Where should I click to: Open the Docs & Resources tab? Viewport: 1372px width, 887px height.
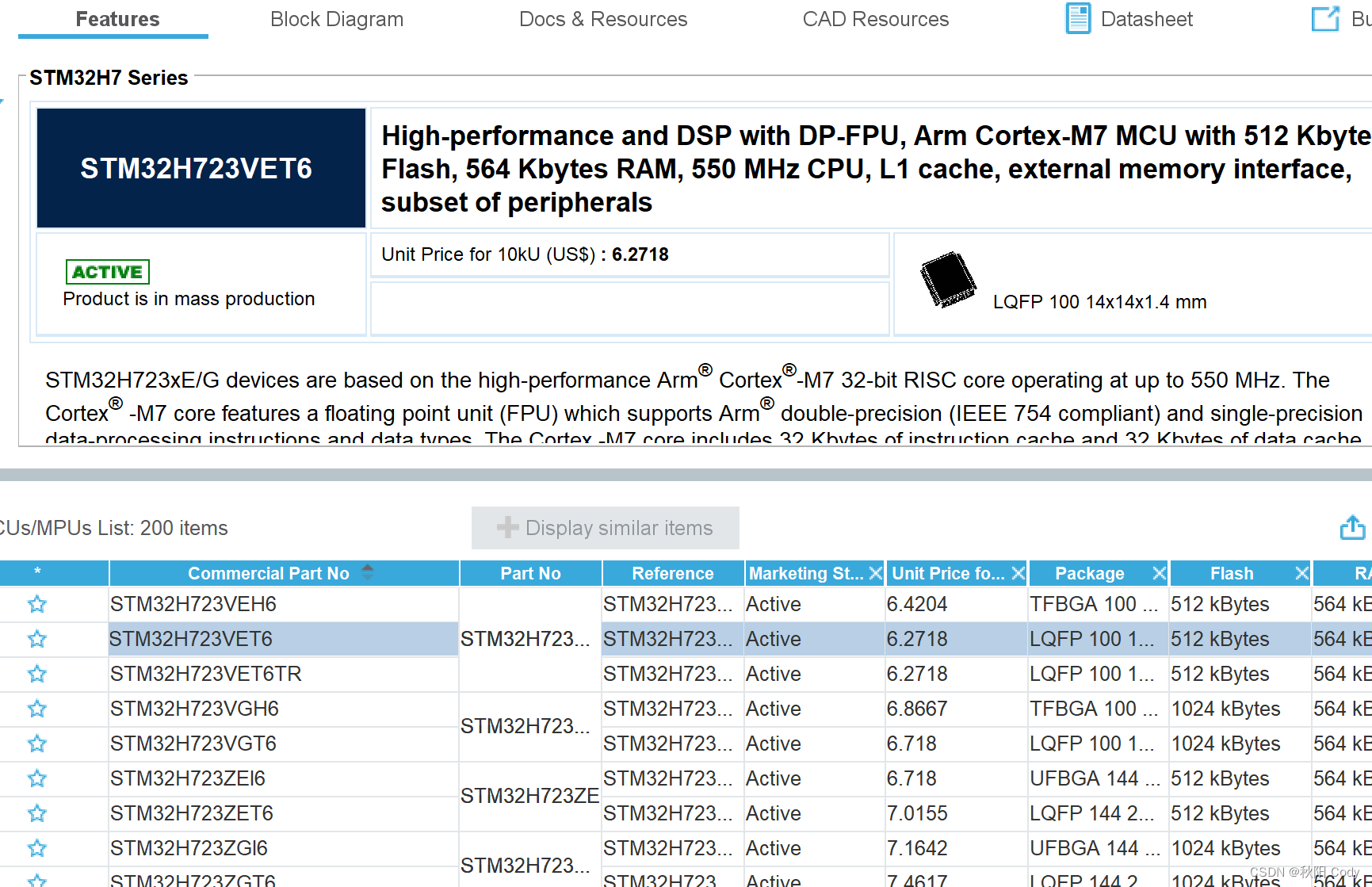(603, 18)
